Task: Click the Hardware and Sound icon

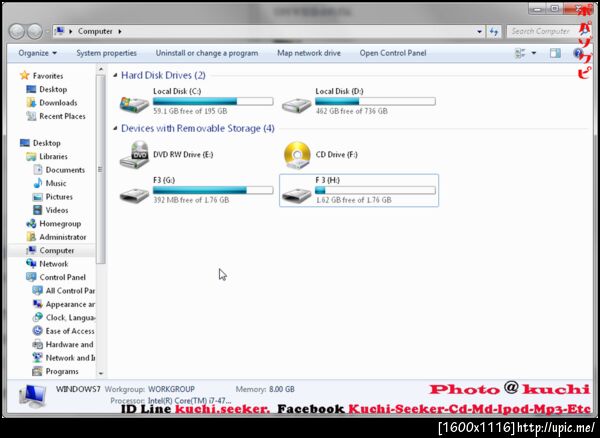Action: pyautogui.click(x=38, y=344)
